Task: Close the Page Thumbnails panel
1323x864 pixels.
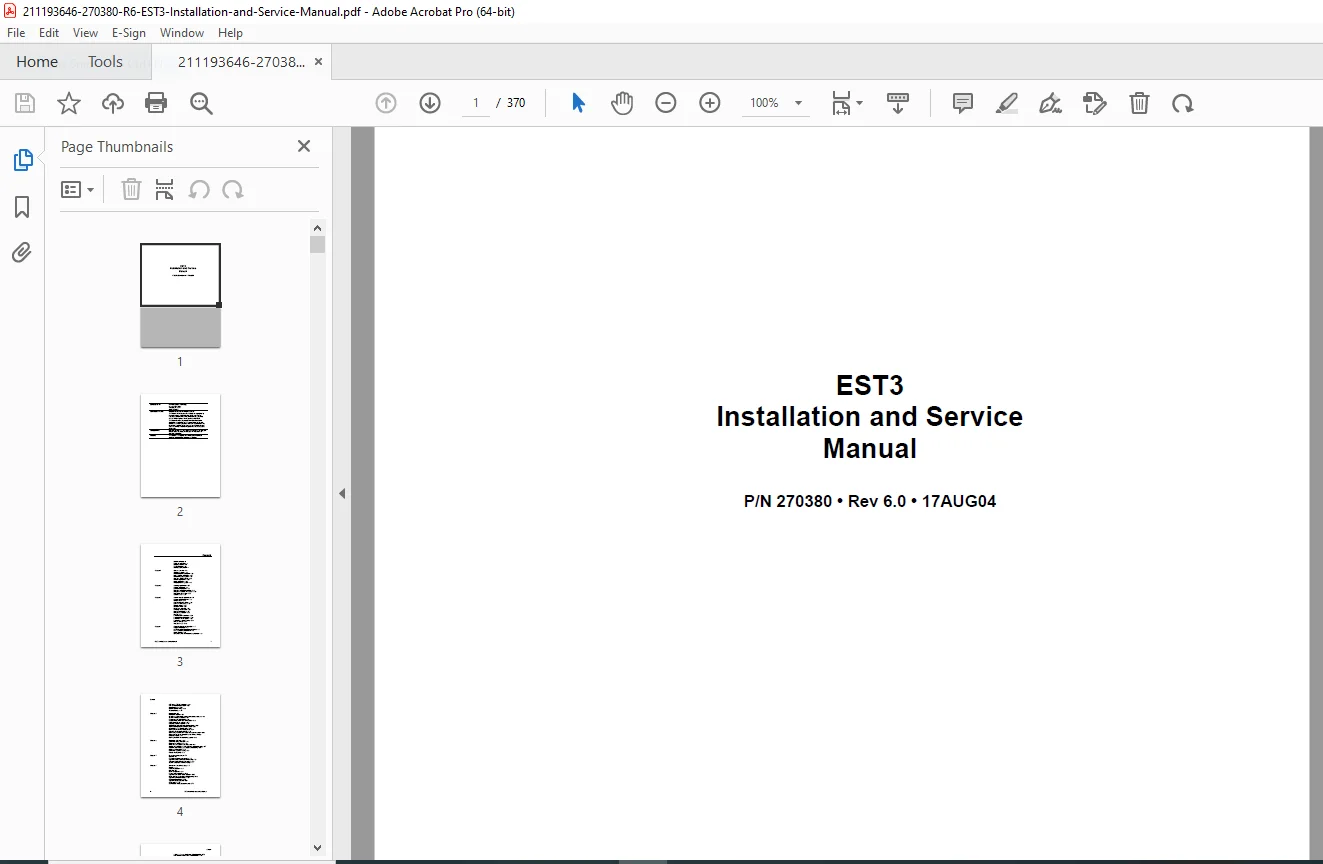Action: point(304,146)
